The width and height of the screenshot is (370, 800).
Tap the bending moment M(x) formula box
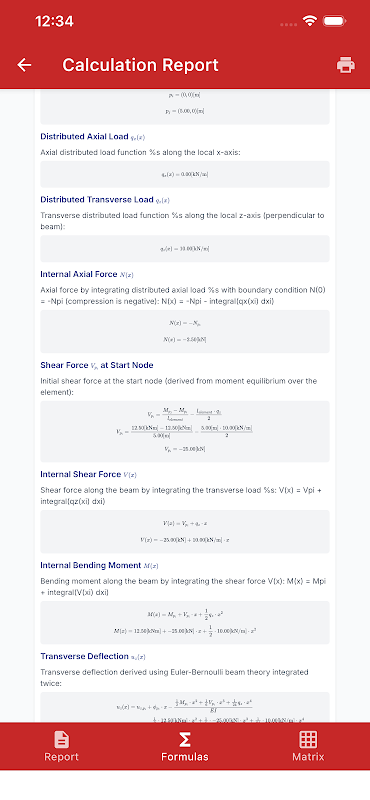185,623
